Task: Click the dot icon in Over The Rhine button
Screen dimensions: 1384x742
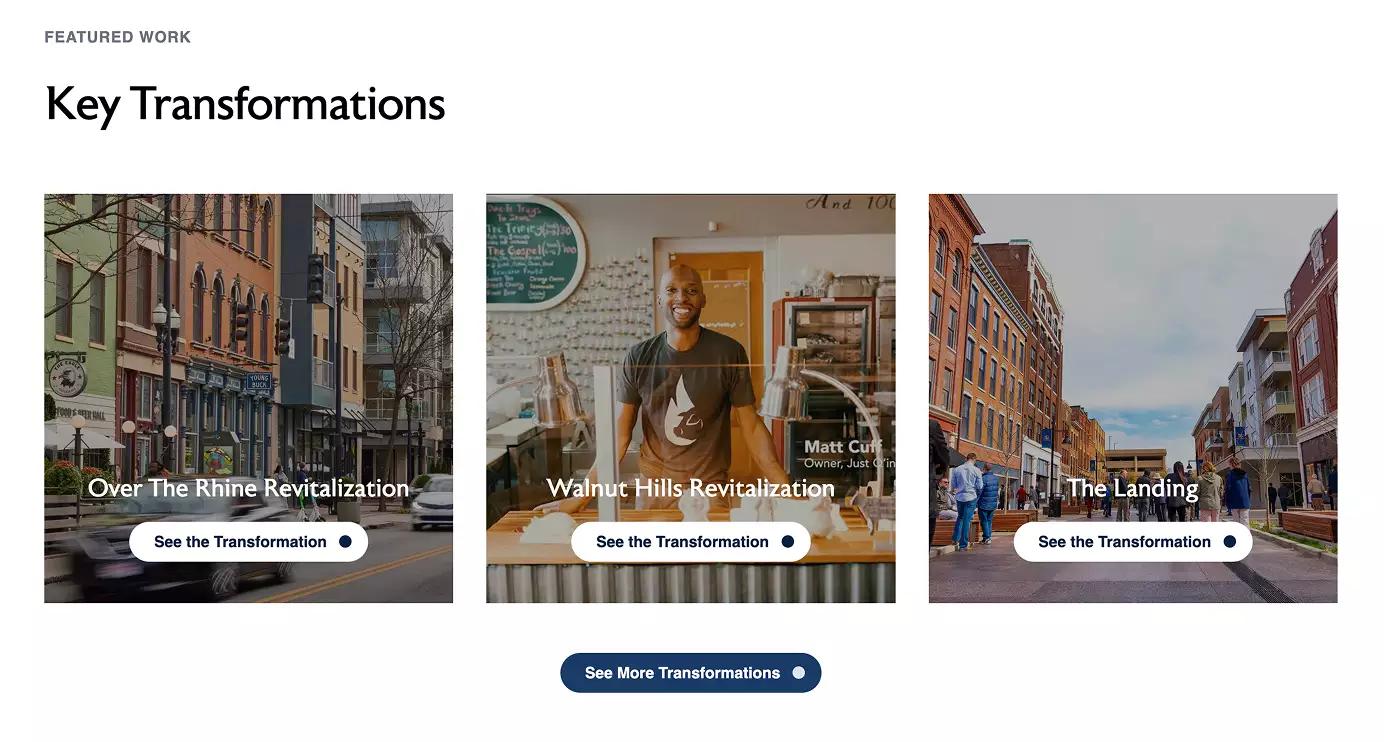Action: click(345, 542)
